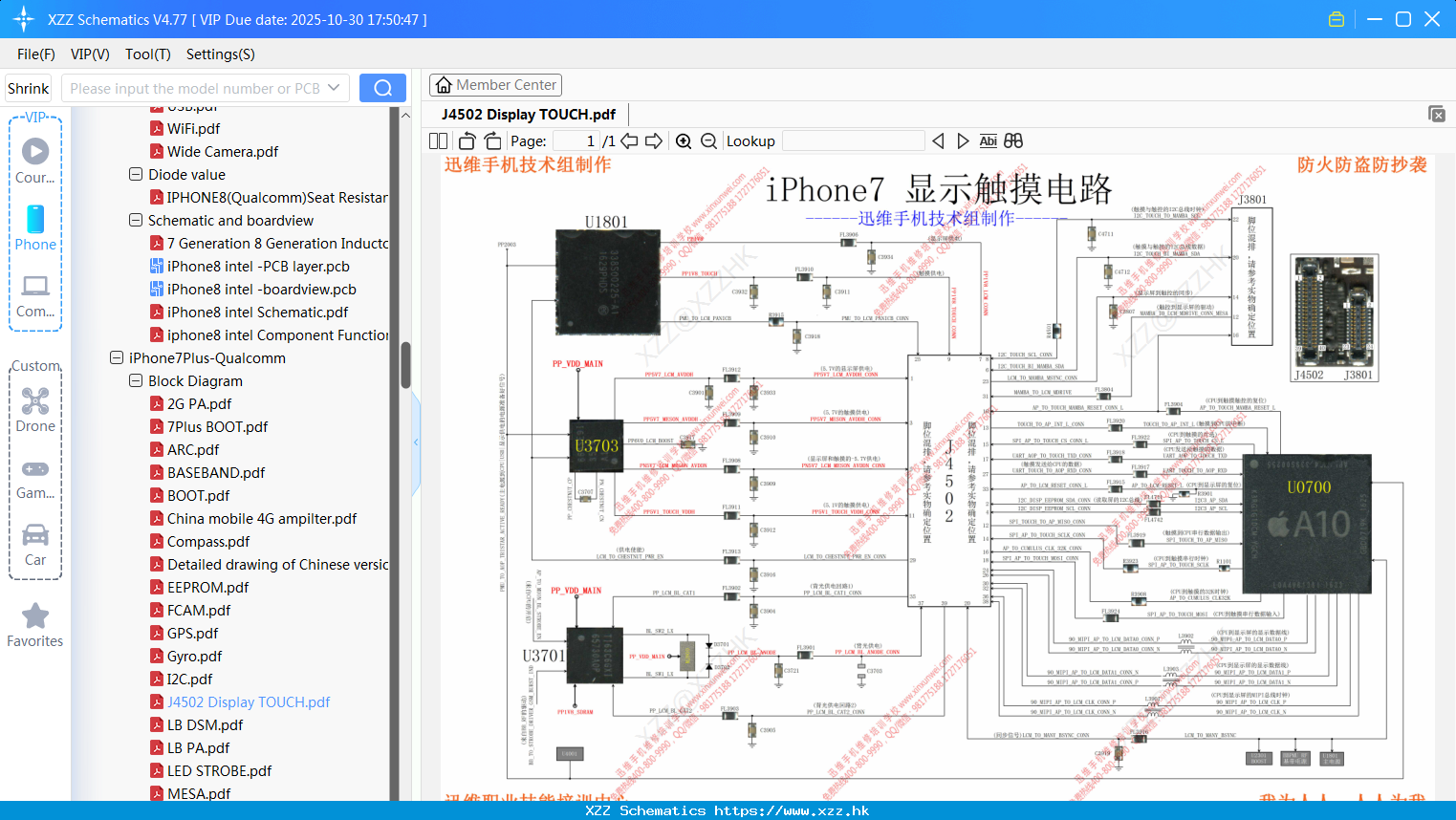1456x820 pixels.
Task: Open the Settings(S) menu
Action: 221,54
